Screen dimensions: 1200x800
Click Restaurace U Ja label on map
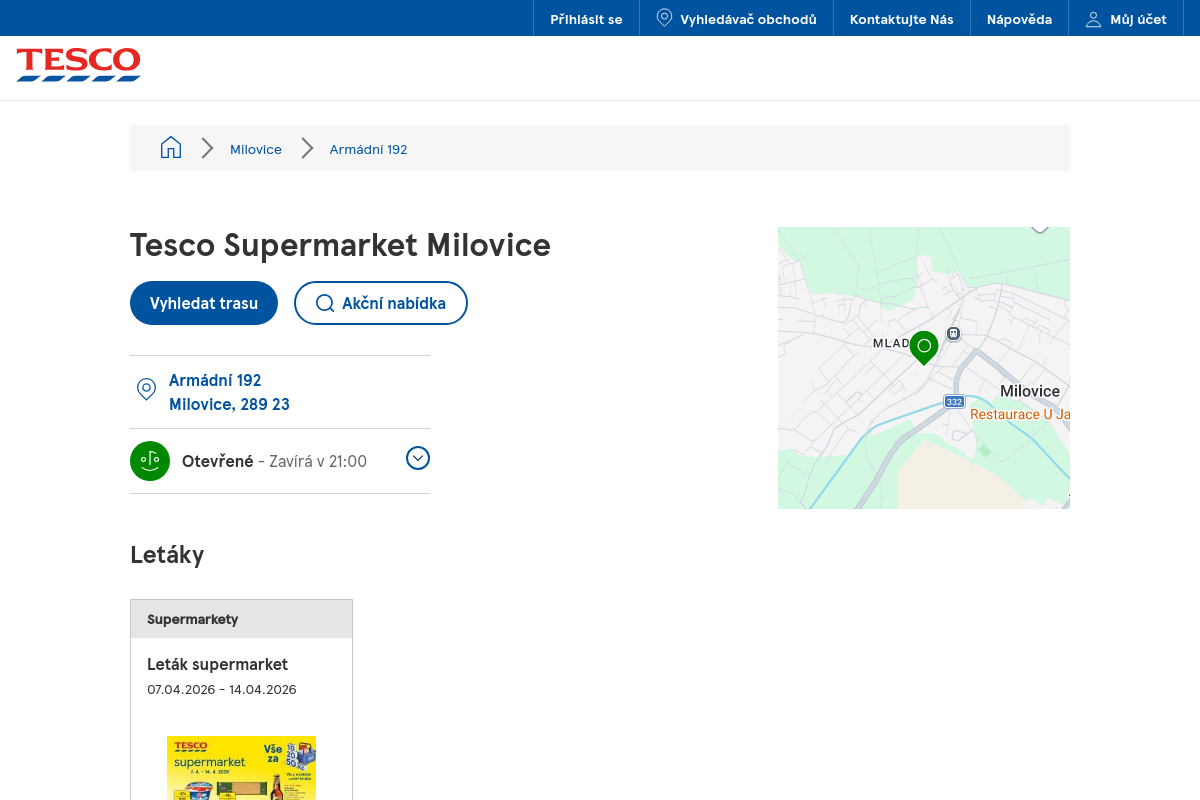pos(1020,414)
